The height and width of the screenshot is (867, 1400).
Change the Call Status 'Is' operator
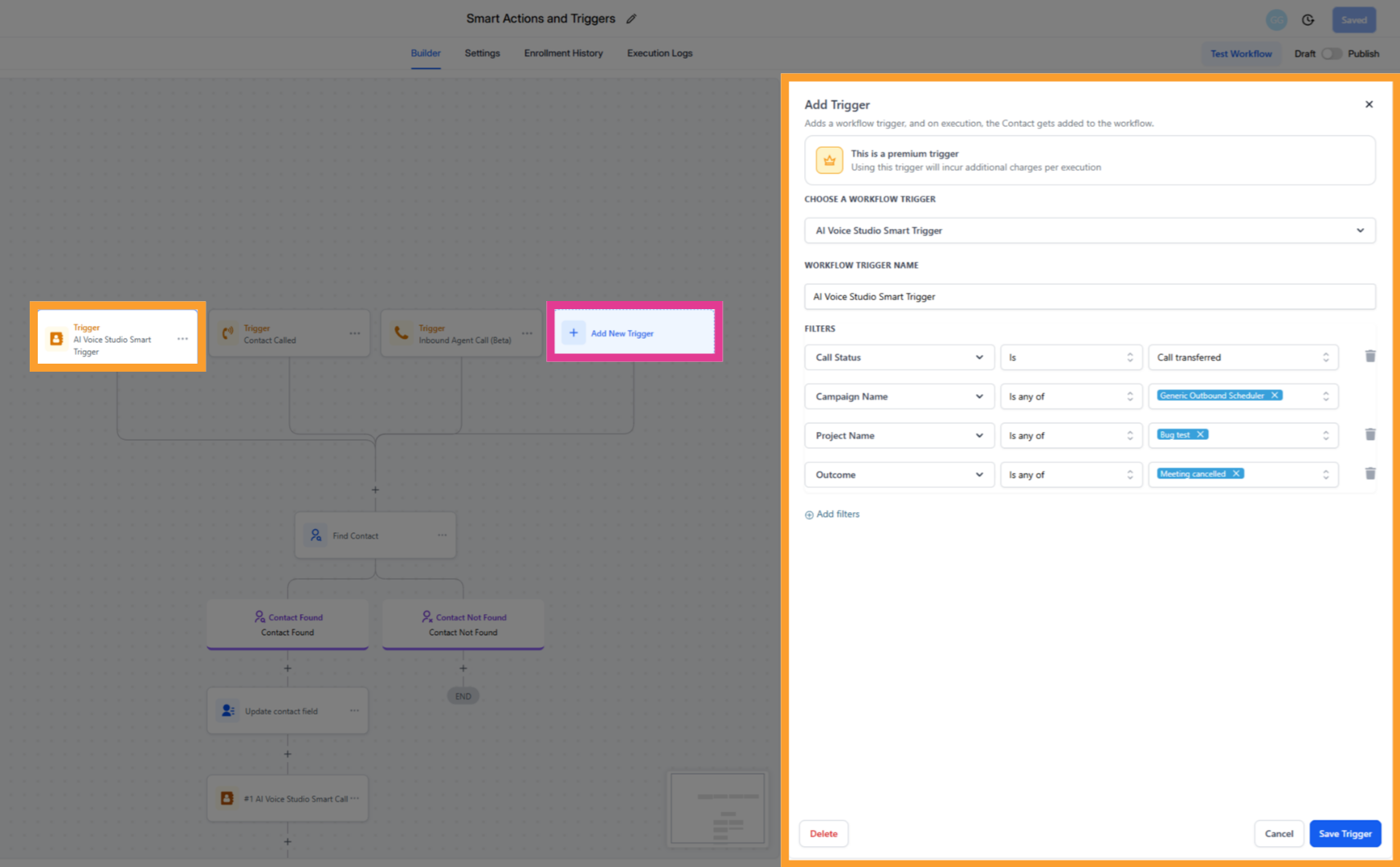[x=1071, y=357]
